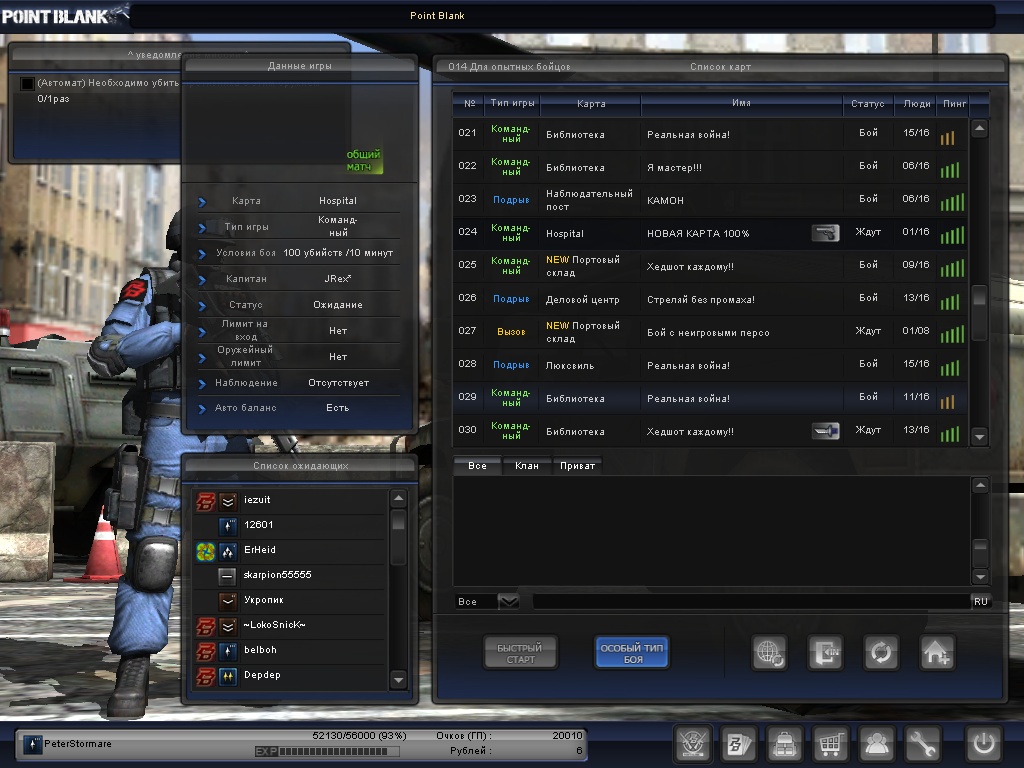Switch to the Приват chat tab

pyautogui.click(x=577, y=466)
